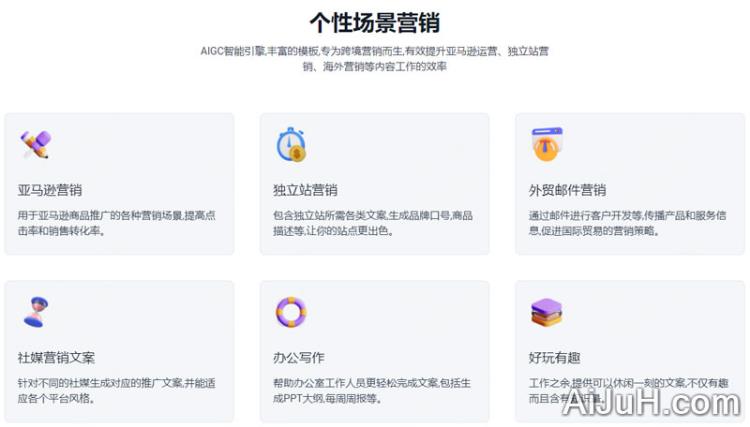
Task: Click the stopwatch coin icon above 独立站营销
Action: click(291, 144)
